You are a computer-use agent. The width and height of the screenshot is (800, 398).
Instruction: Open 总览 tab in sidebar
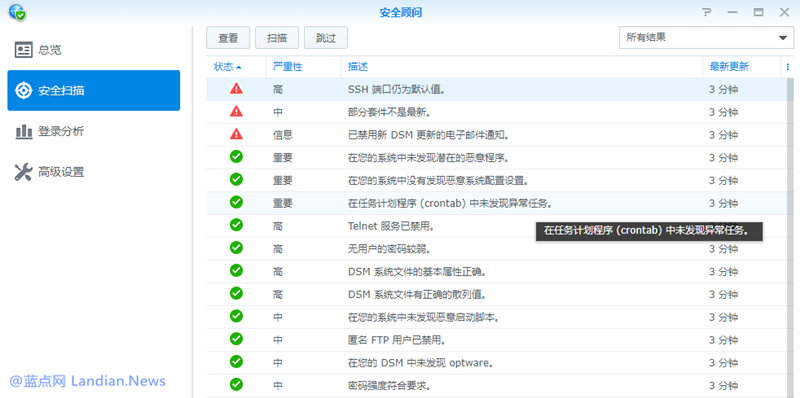tap(93, 50)
